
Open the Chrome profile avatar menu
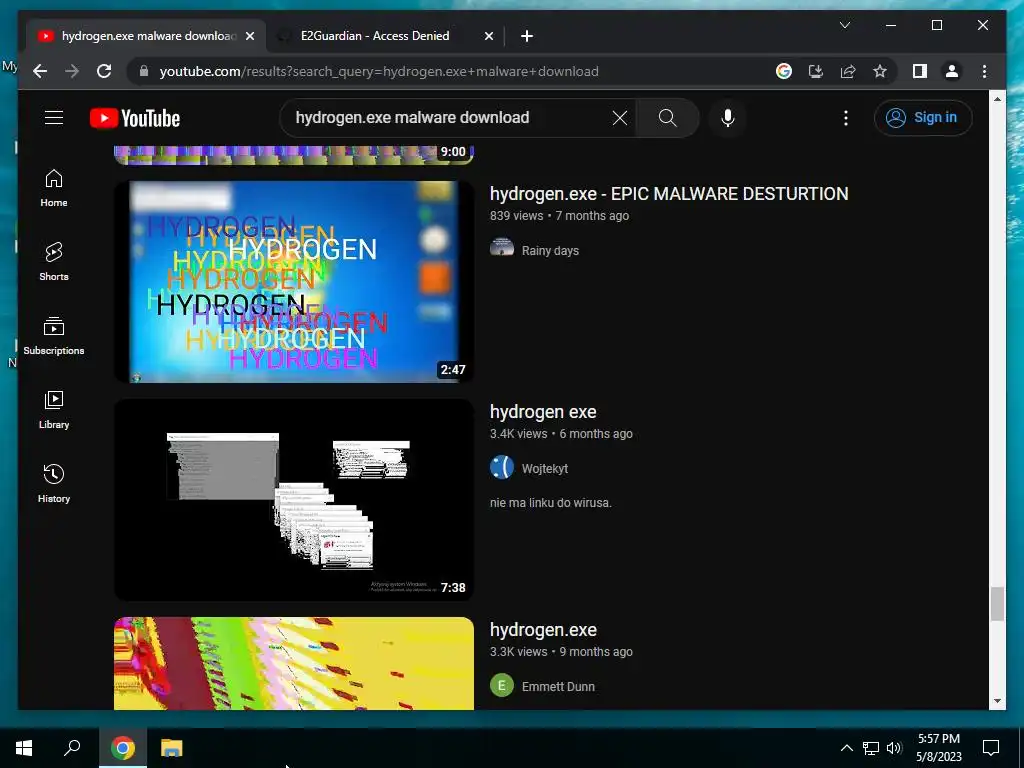(952, 71)
